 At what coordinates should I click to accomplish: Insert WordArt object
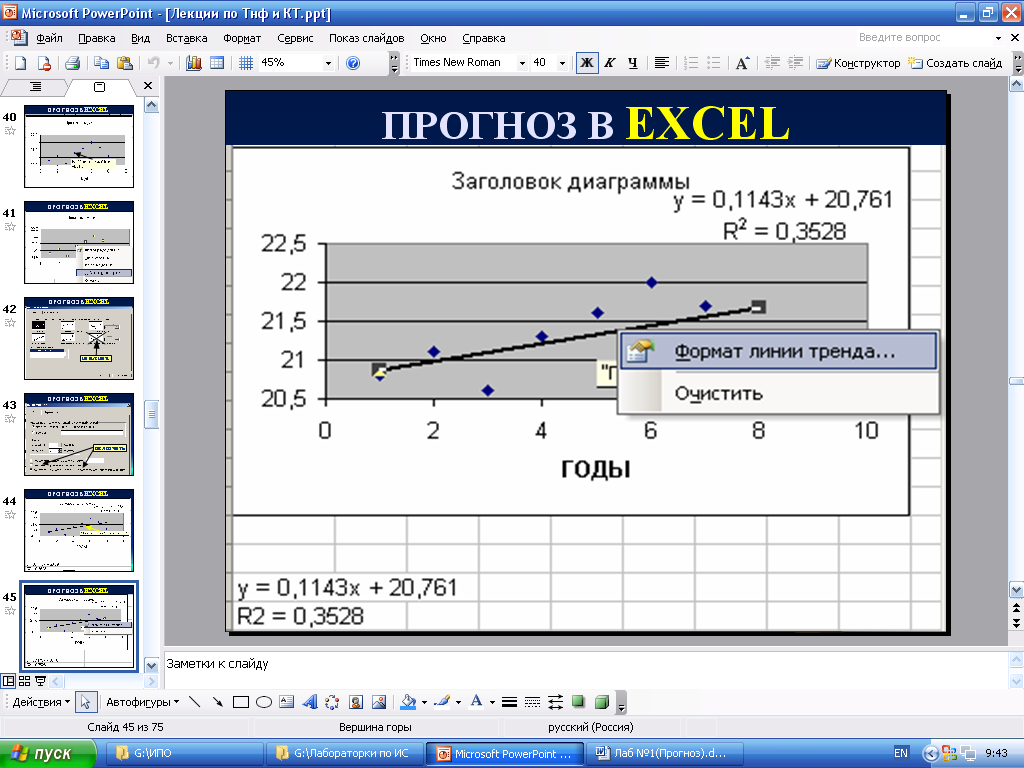310,702
